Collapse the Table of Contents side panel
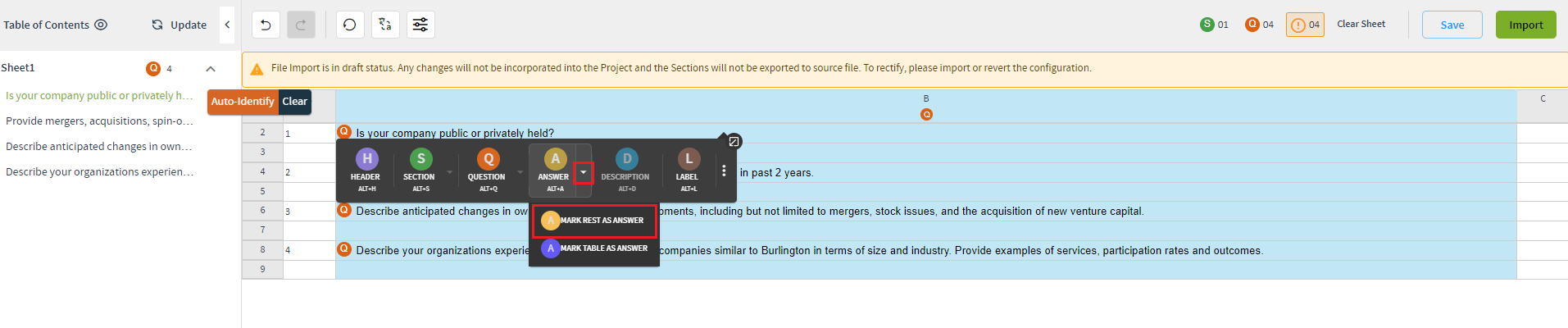 (228, 25)
